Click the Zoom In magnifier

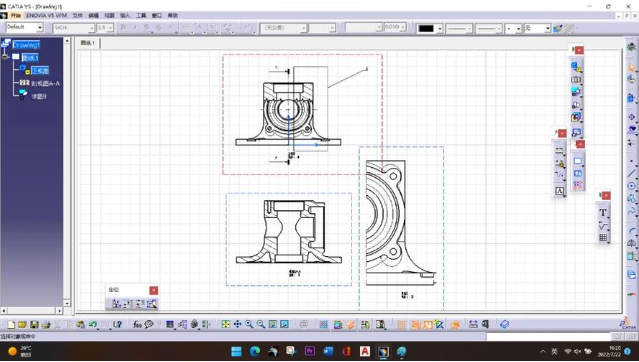point(249,324)
